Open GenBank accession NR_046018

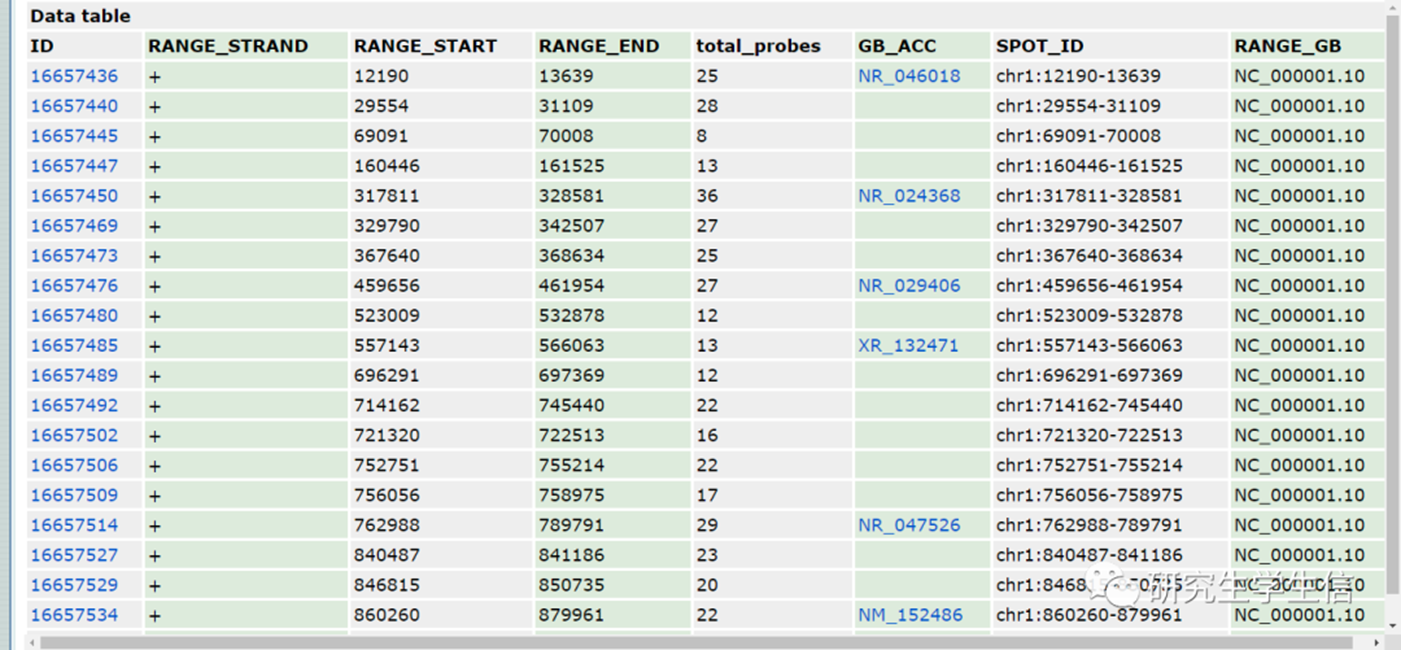[908, 76]
